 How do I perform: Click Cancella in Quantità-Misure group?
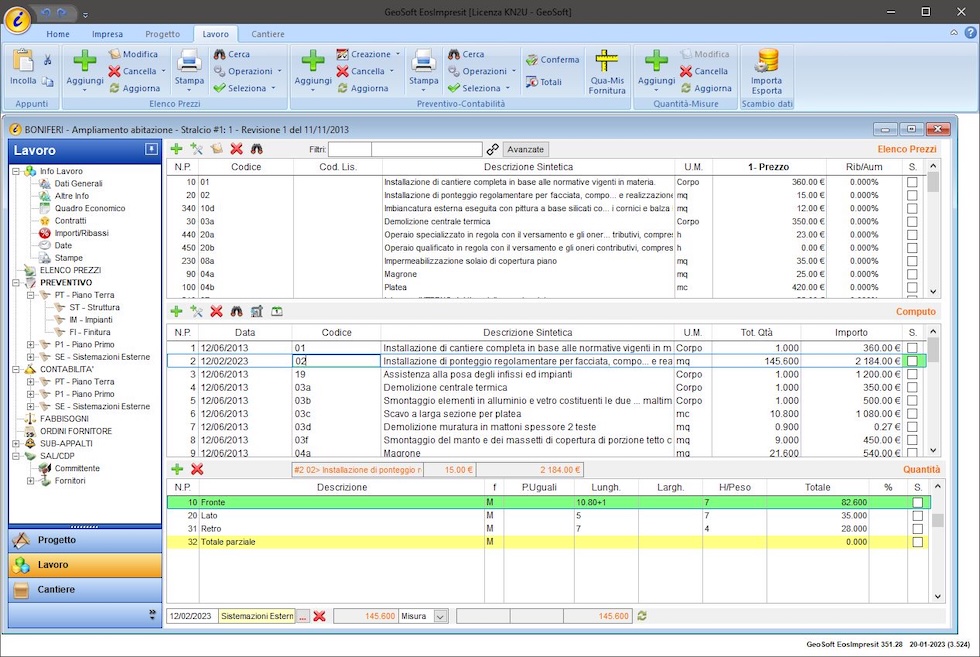point(704,71)
